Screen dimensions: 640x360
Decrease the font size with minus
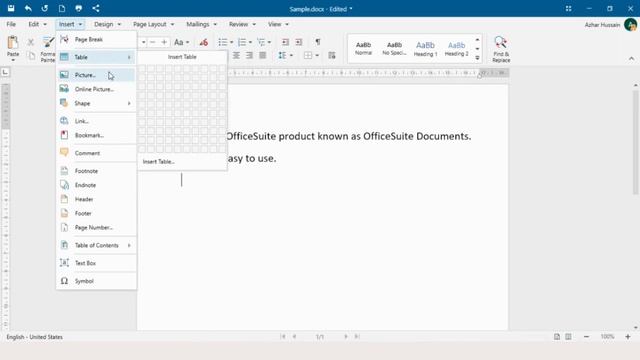click(153, 42)
